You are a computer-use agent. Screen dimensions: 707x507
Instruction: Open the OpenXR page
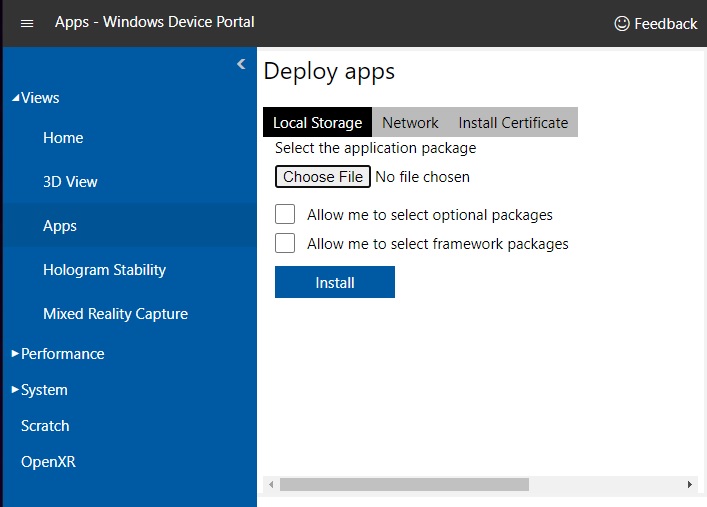[48, 462]
